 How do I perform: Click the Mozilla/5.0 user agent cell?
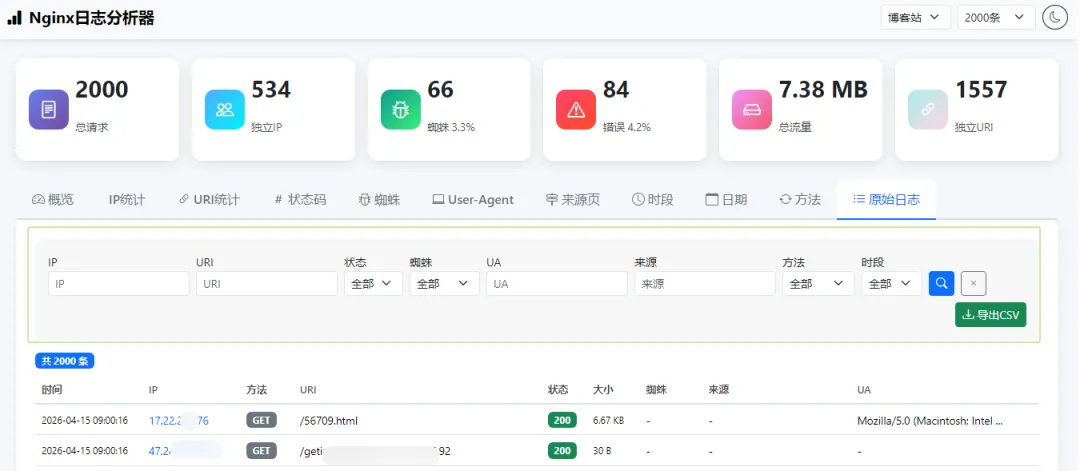(930, 421)
